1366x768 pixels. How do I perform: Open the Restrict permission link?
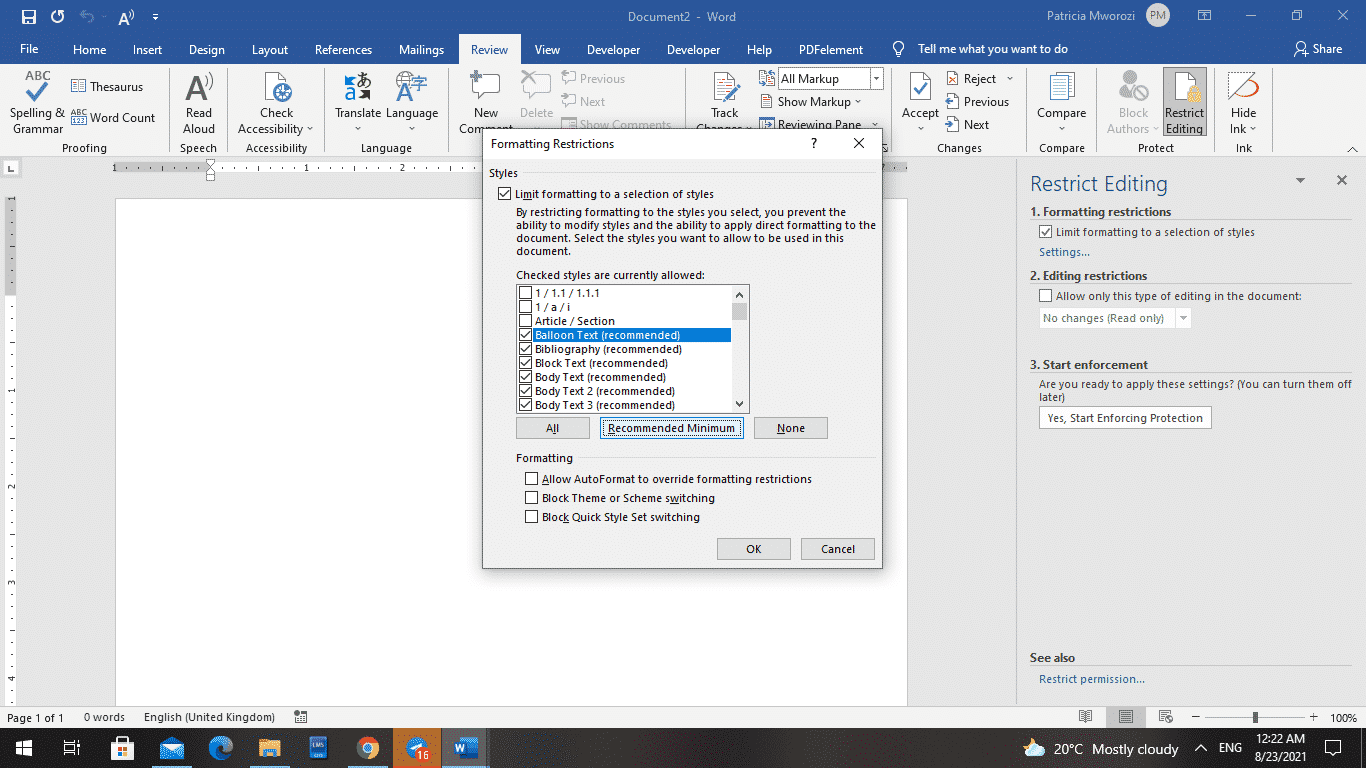pos(1091,679)
